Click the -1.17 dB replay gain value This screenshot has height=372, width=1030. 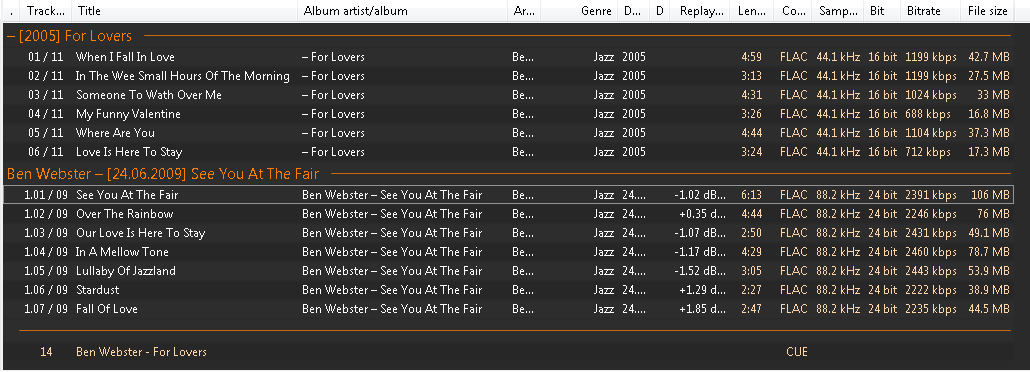[x=700, y=252]
